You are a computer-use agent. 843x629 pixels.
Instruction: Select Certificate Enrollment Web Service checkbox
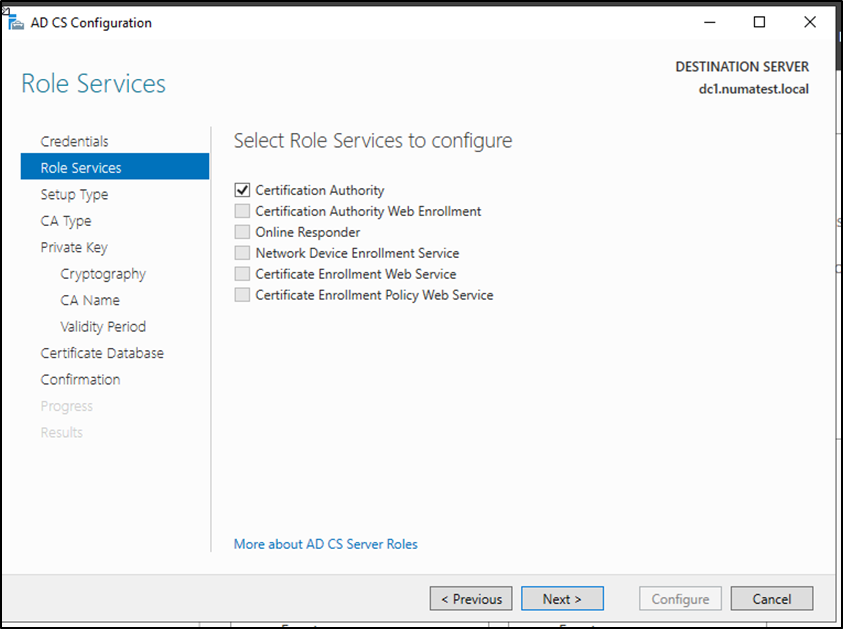coord(242,274)
